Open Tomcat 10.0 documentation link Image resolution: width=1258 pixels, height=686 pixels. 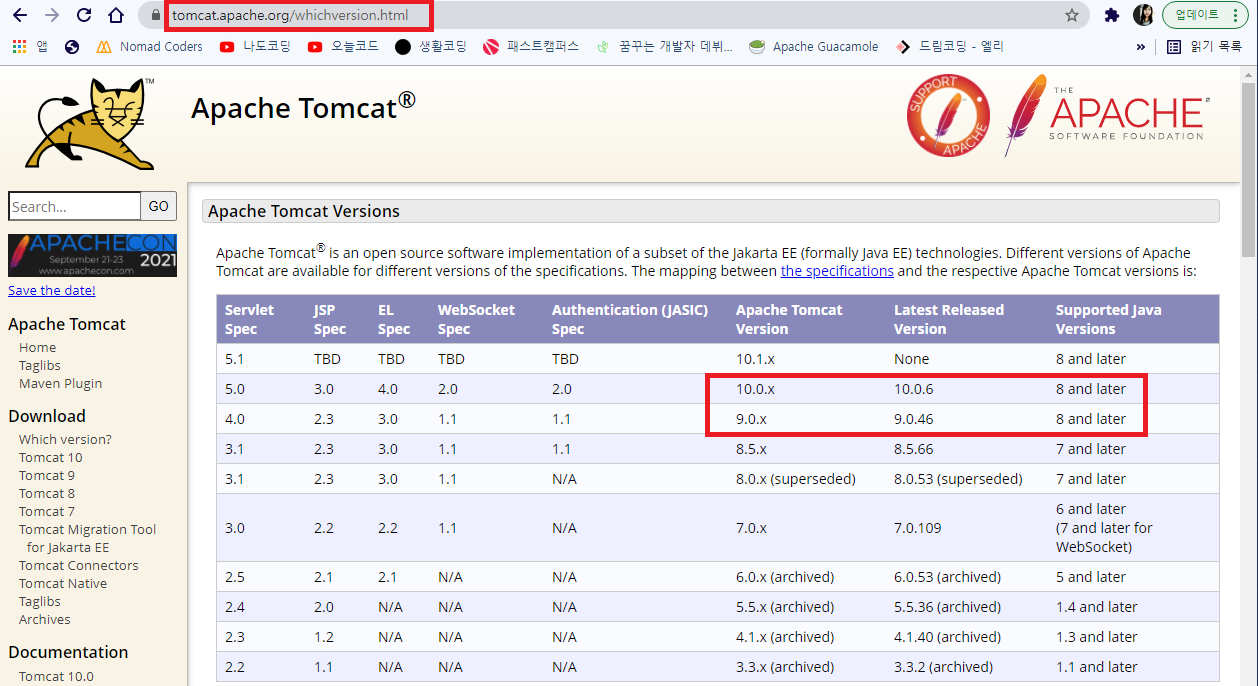point(56,676)
